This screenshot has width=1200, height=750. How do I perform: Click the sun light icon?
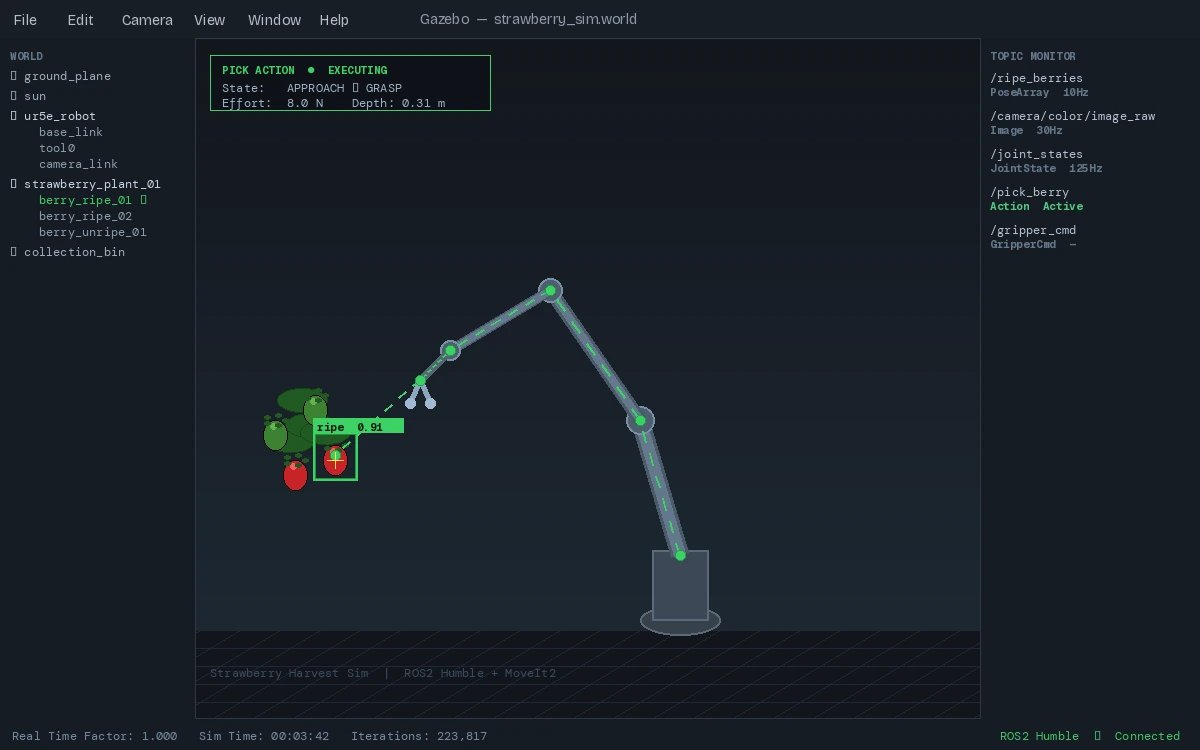coord(13,96)
